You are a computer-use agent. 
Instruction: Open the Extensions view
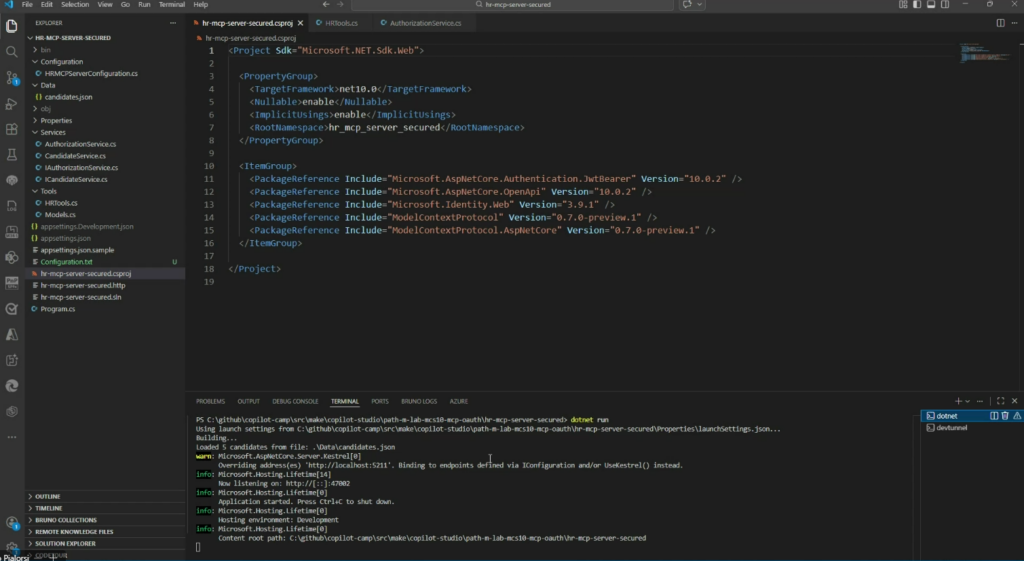pos(12,130)
